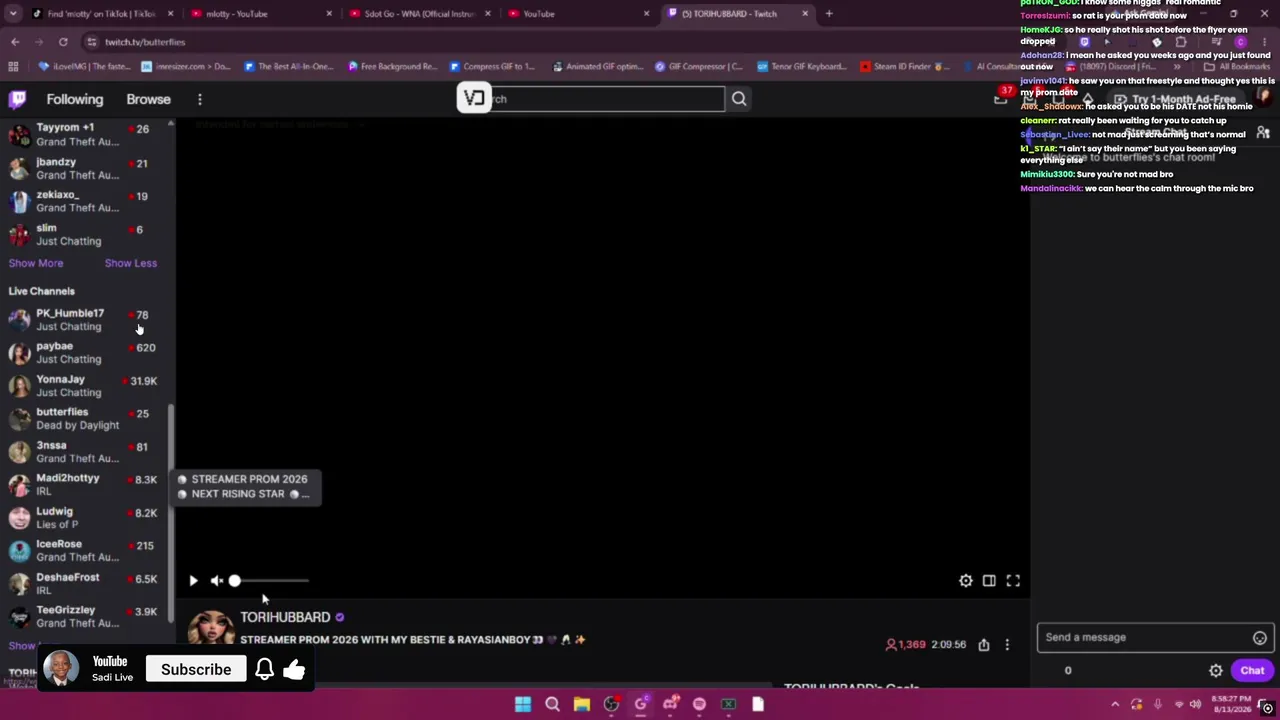Open Windows taskbar search
This screenshot has height=720, width=1280.
pyautogui.click(x=552, y=704)
